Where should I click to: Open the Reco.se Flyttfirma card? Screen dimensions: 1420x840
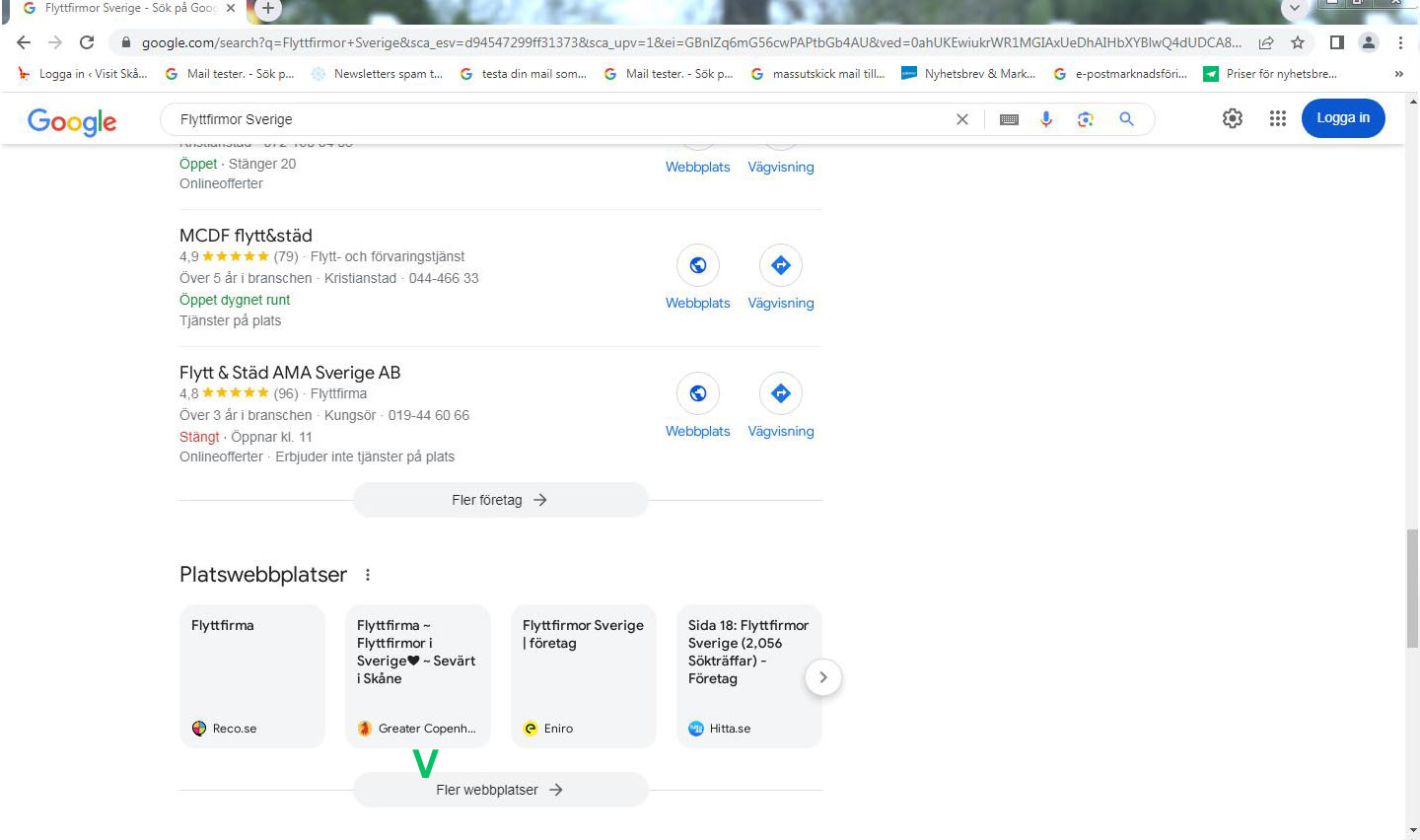pyautogui.click(x=252, y=676)
